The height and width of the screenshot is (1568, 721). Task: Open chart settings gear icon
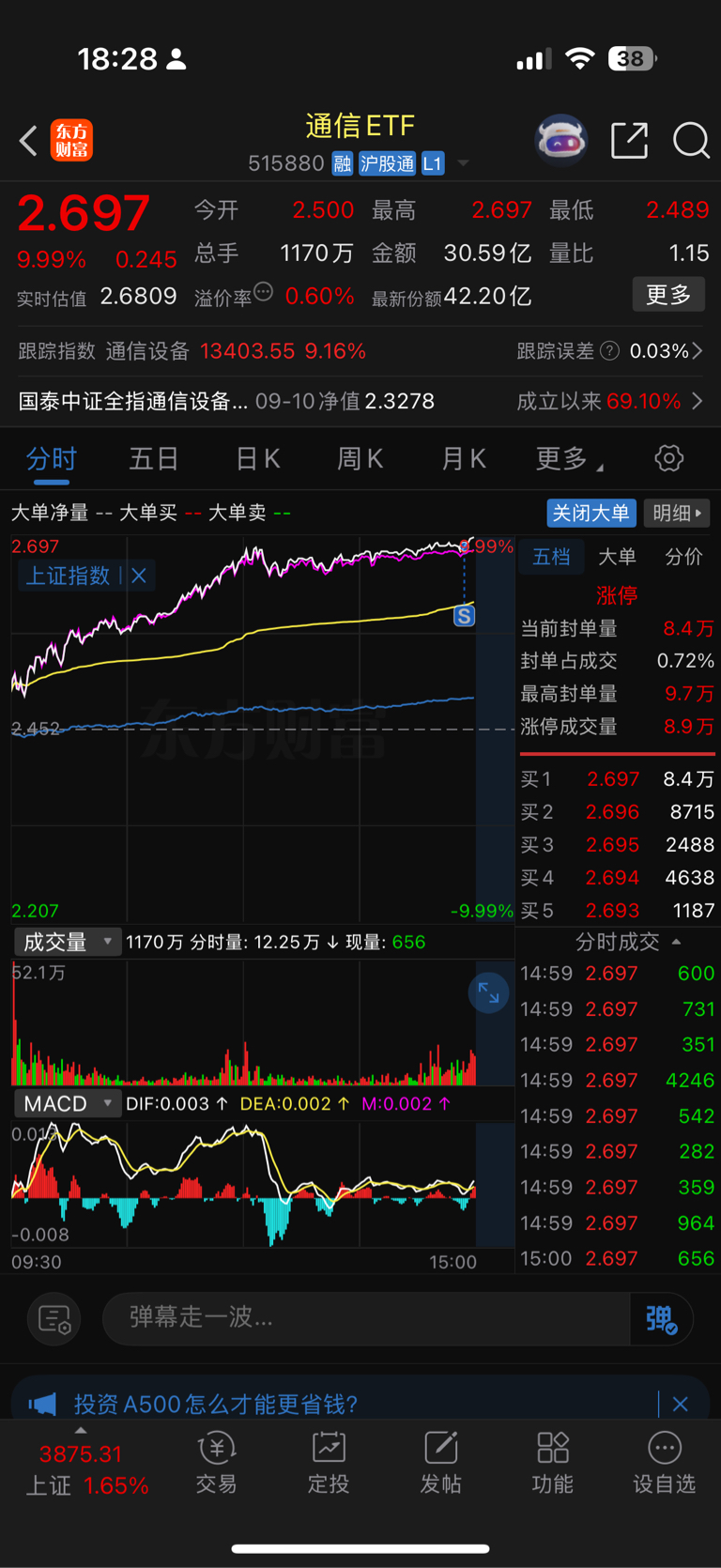point(668,459)
